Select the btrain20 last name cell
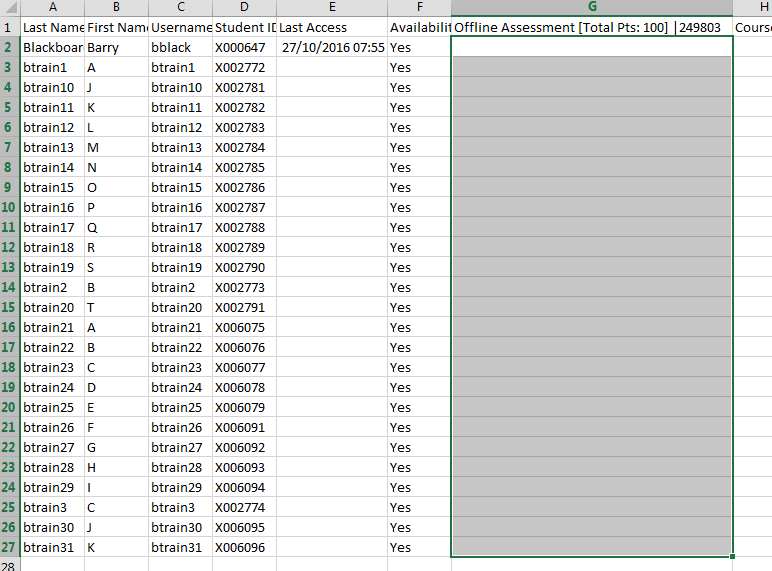This screenshot has height=571, width=772. (52, 307)
